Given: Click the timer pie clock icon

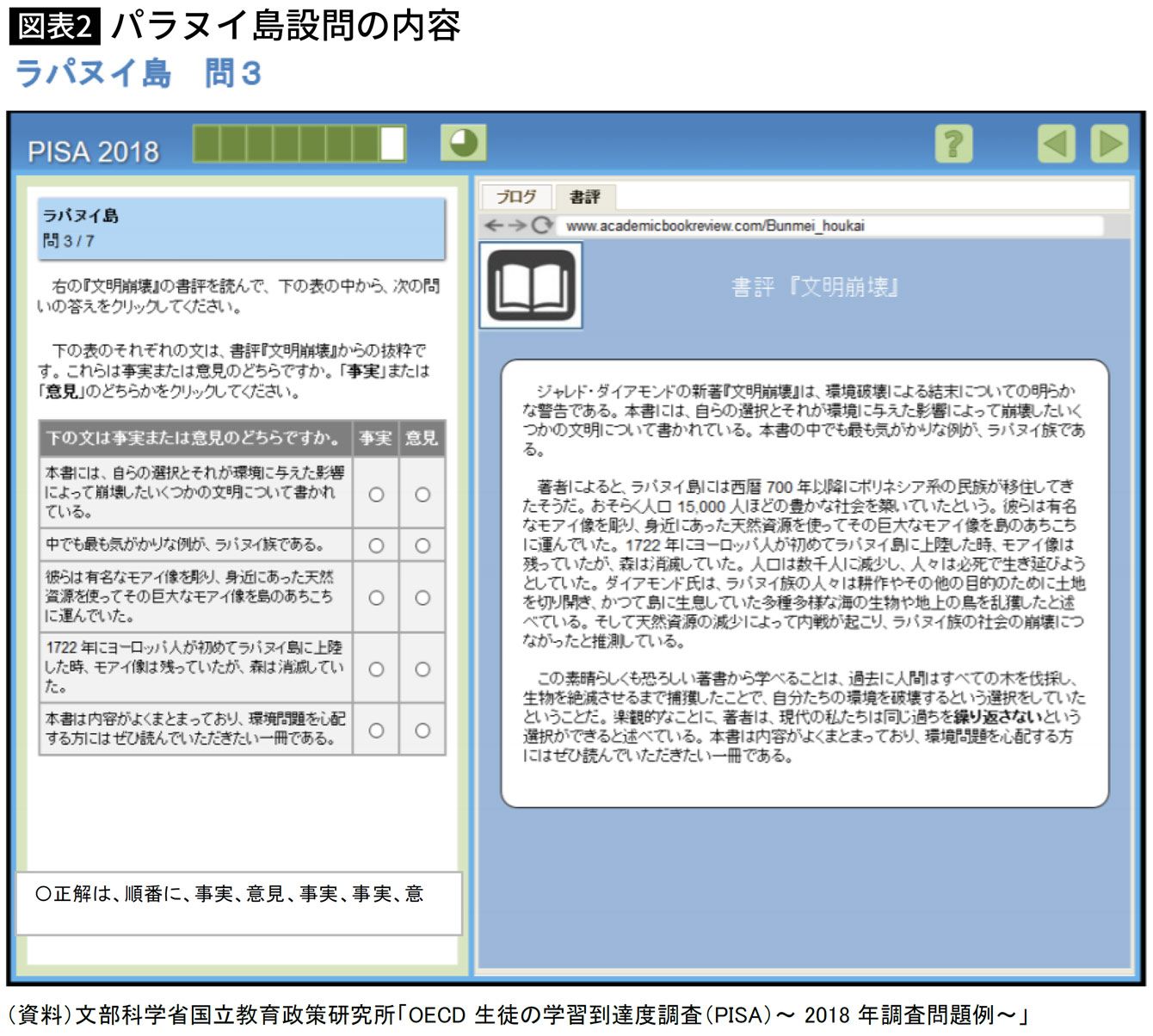Looking at the screenshot, I should pos(463,143).
